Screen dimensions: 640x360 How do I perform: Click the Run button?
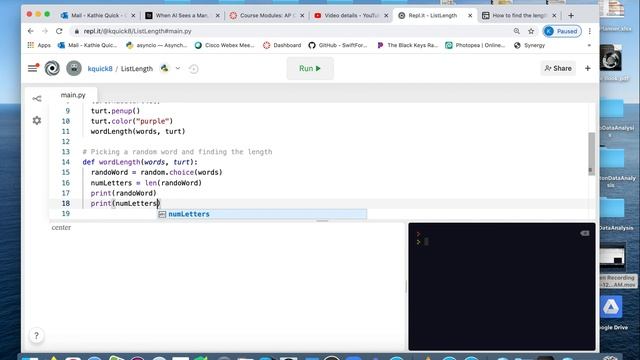coord(310,69)
